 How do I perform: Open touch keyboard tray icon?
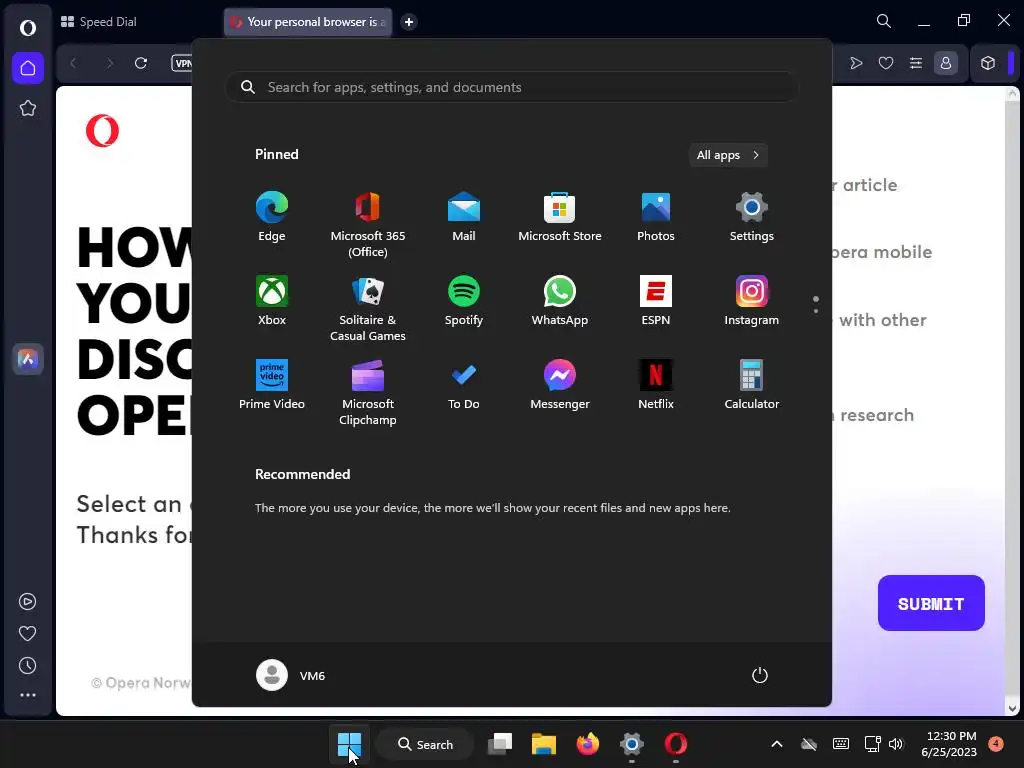[841, 744]
